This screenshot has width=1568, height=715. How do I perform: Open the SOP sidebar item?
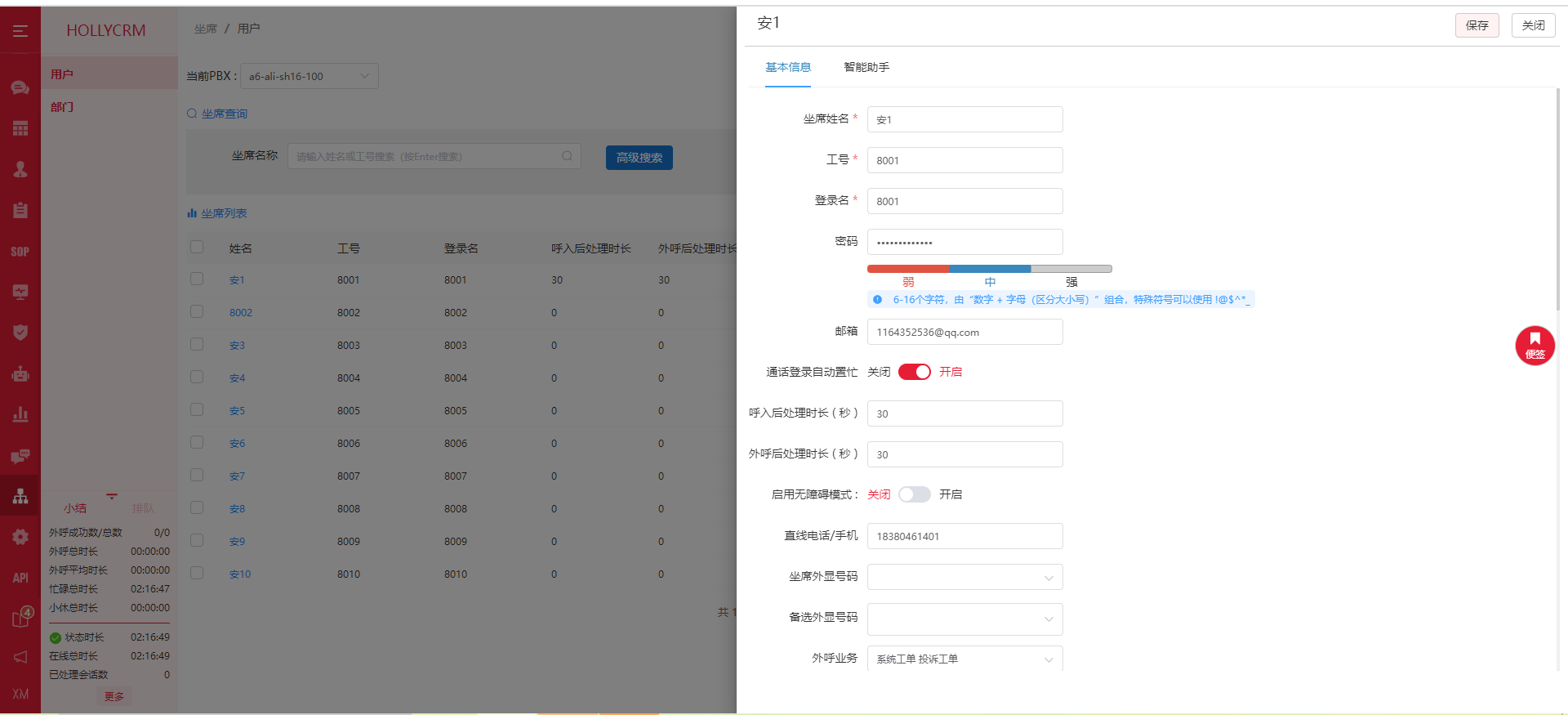20,252
